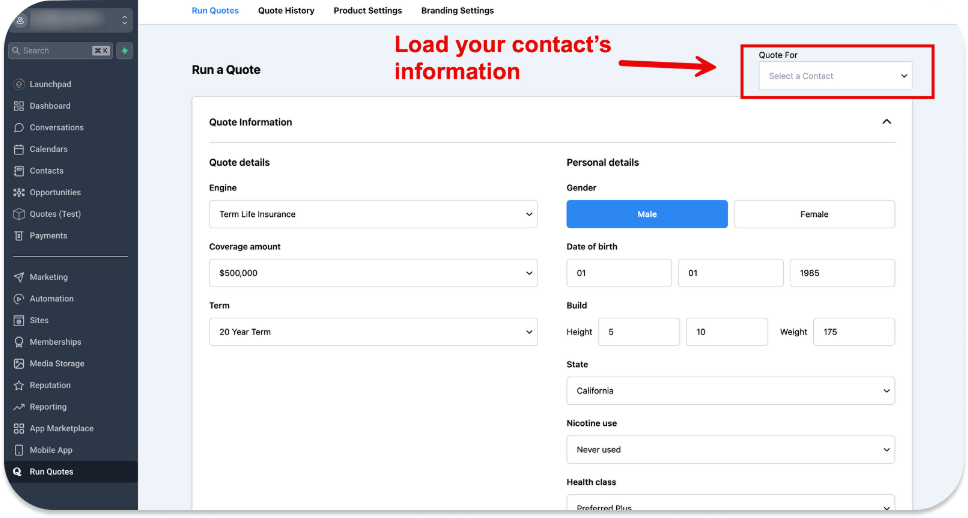Click the account avatar icon
The width and height of the screenshot is (968, 518).
[20, 20]
